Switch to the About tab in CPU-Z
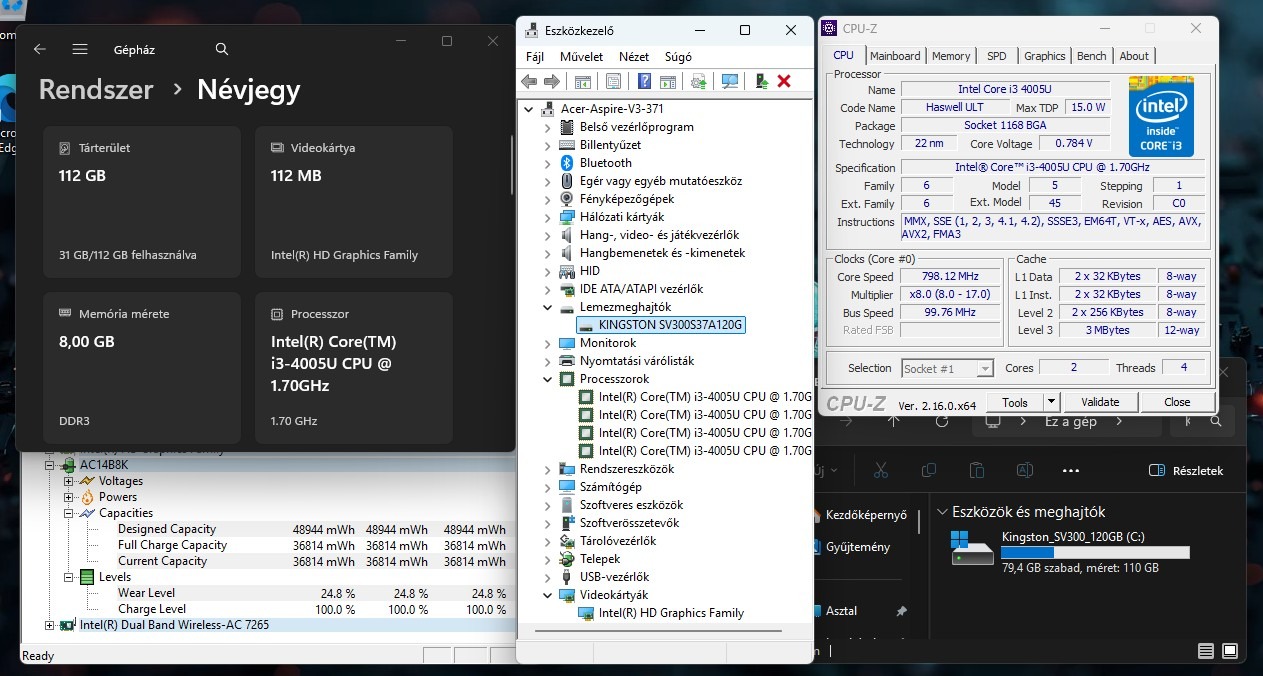The image size is (1263, 676). (x=1134, y=56)
